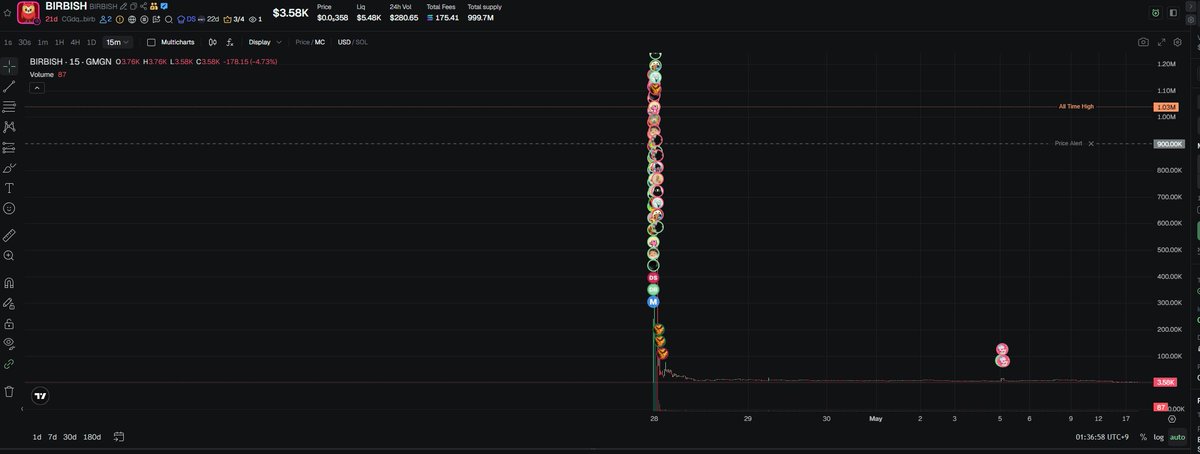The height and width of the screenshot is (454, 1200).
Task: Expand the Display dropdown
Action: coord(265,42)
